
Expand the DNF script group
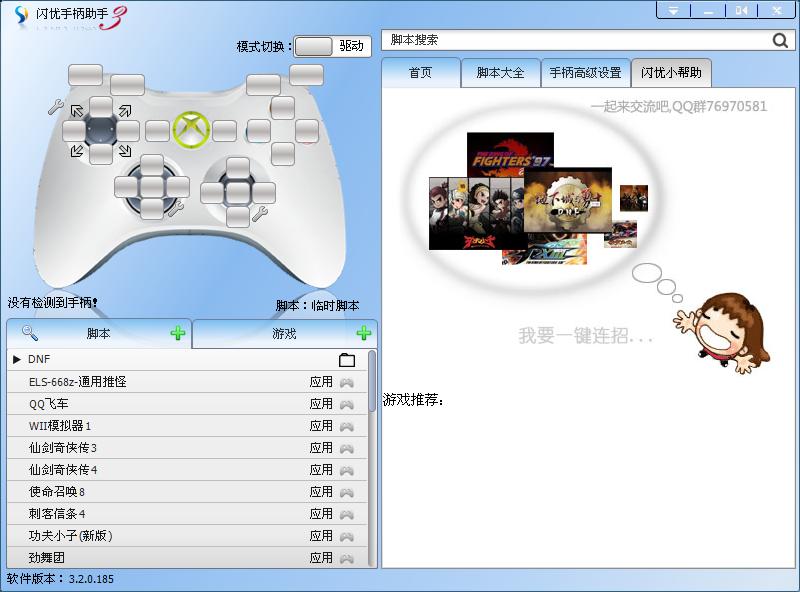(x=16, y=359)
